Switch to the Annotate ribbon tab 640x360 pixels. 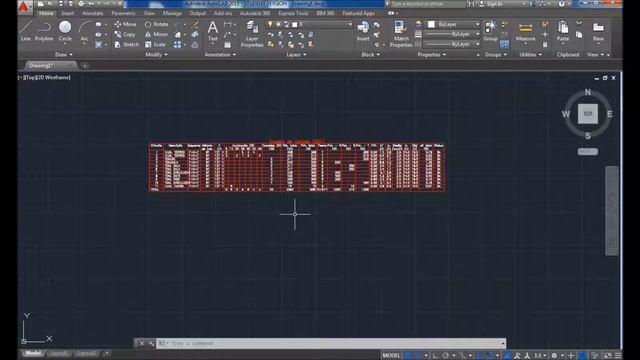click(93, 13)
